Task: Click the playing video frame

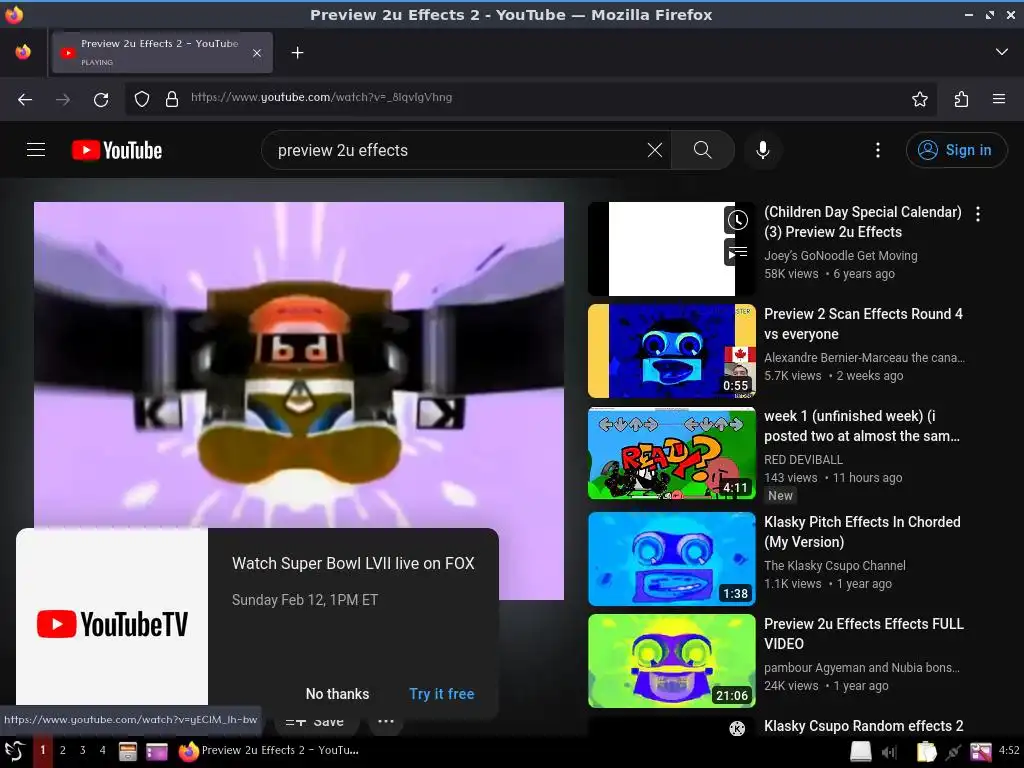Action: (298, 366)
